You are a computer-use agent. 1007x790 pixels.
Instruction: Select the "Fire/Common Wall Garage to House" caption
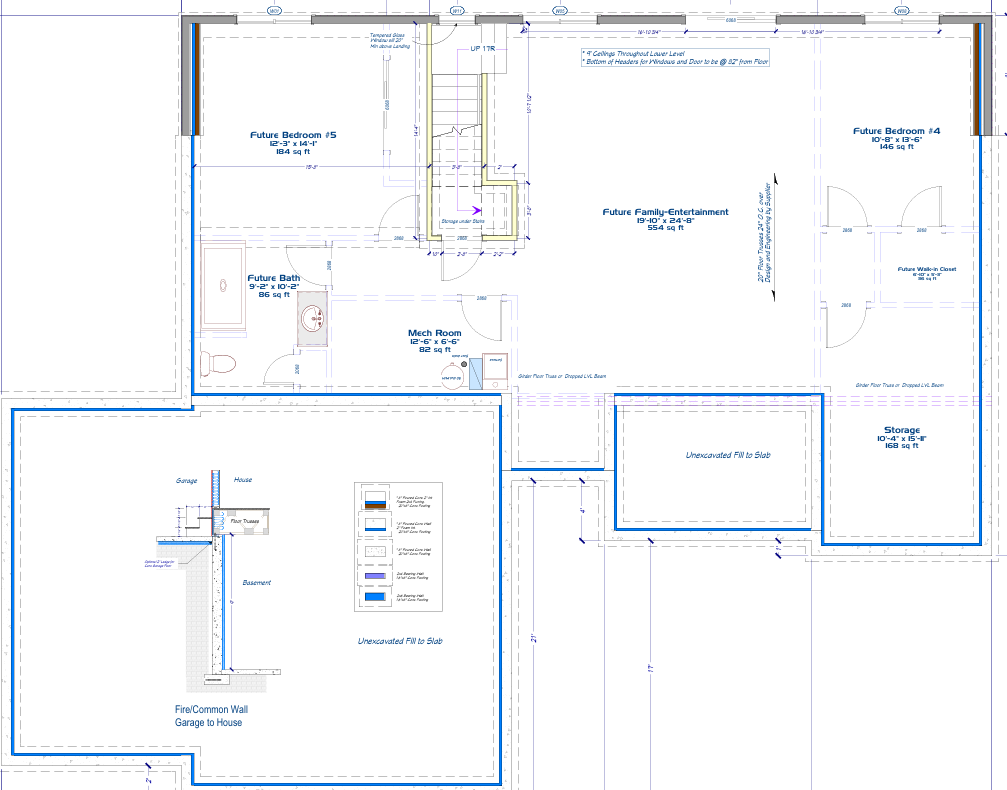point(211,715)
